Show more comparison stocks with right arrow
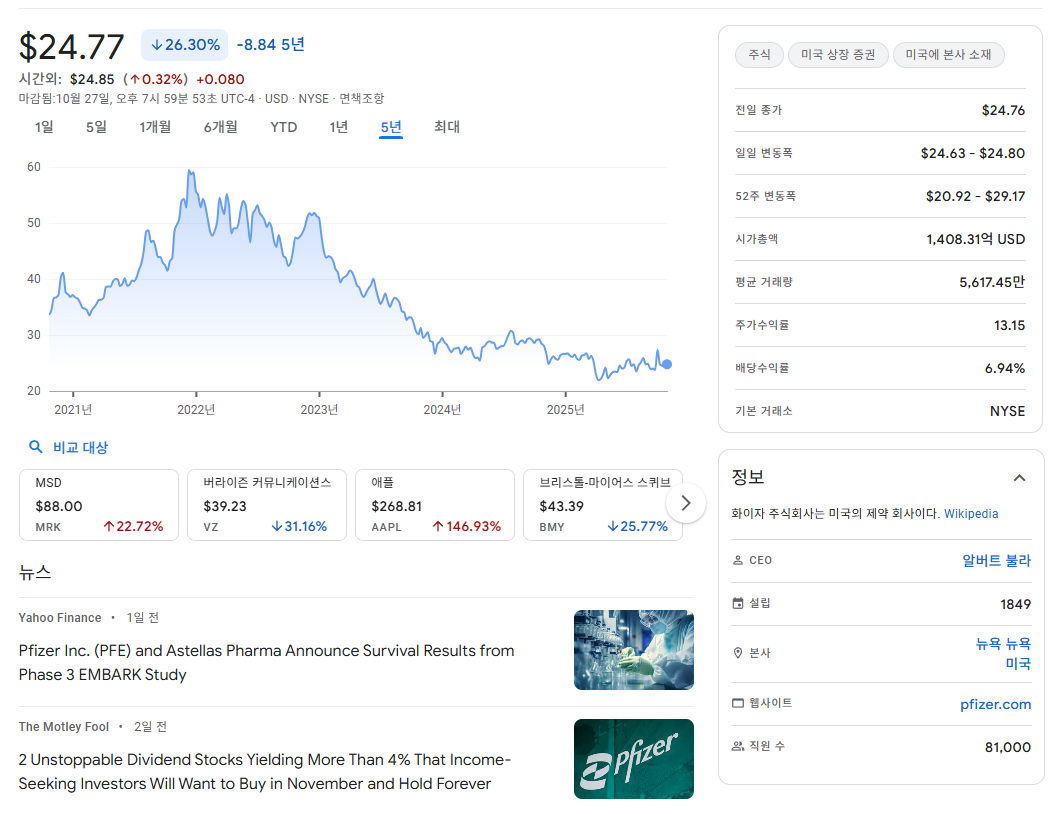This screenshot has height=814, width=1055. [686, 503]
